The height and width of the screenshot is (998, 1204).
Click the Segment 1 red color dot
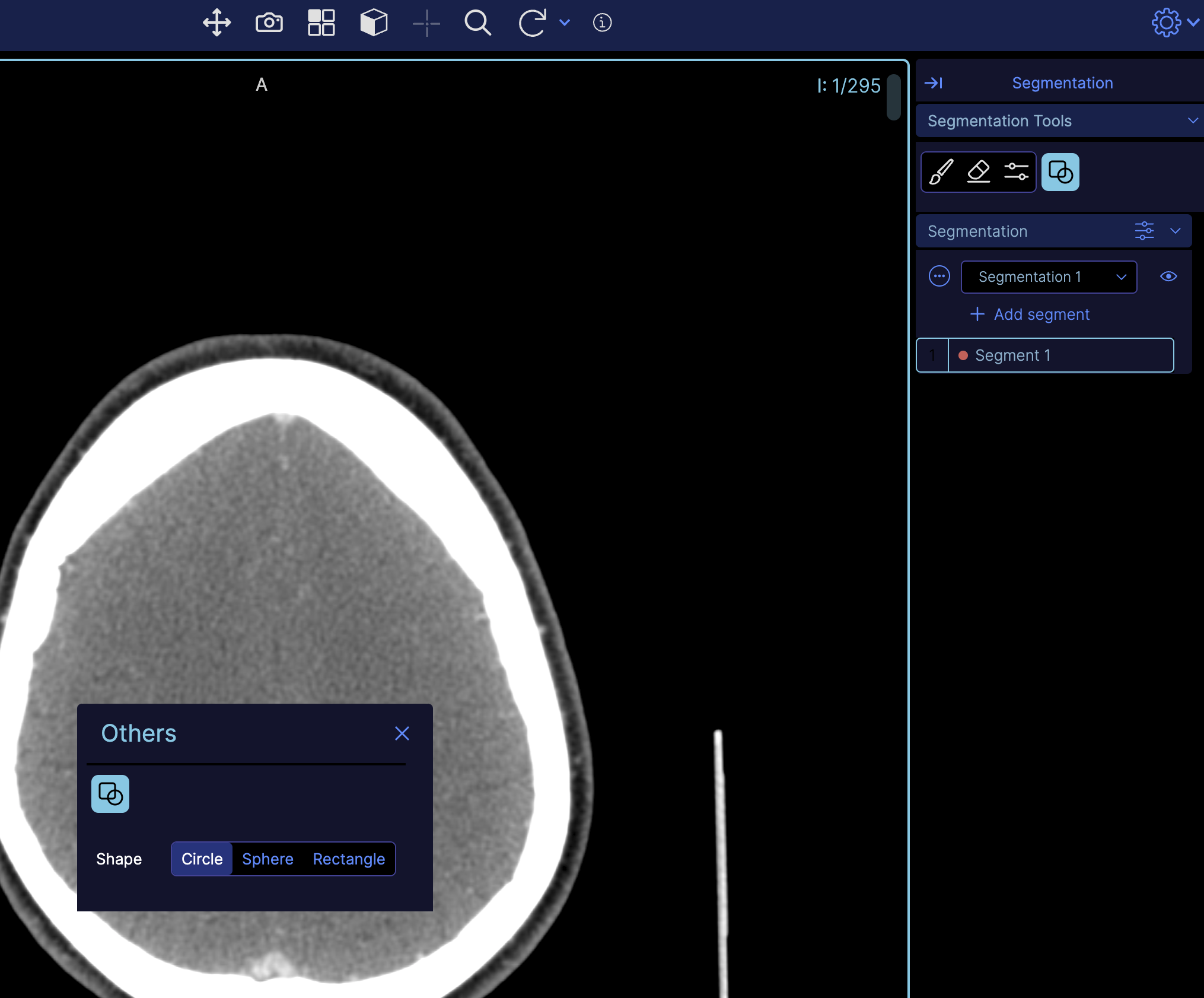click(x=963, y=355)
